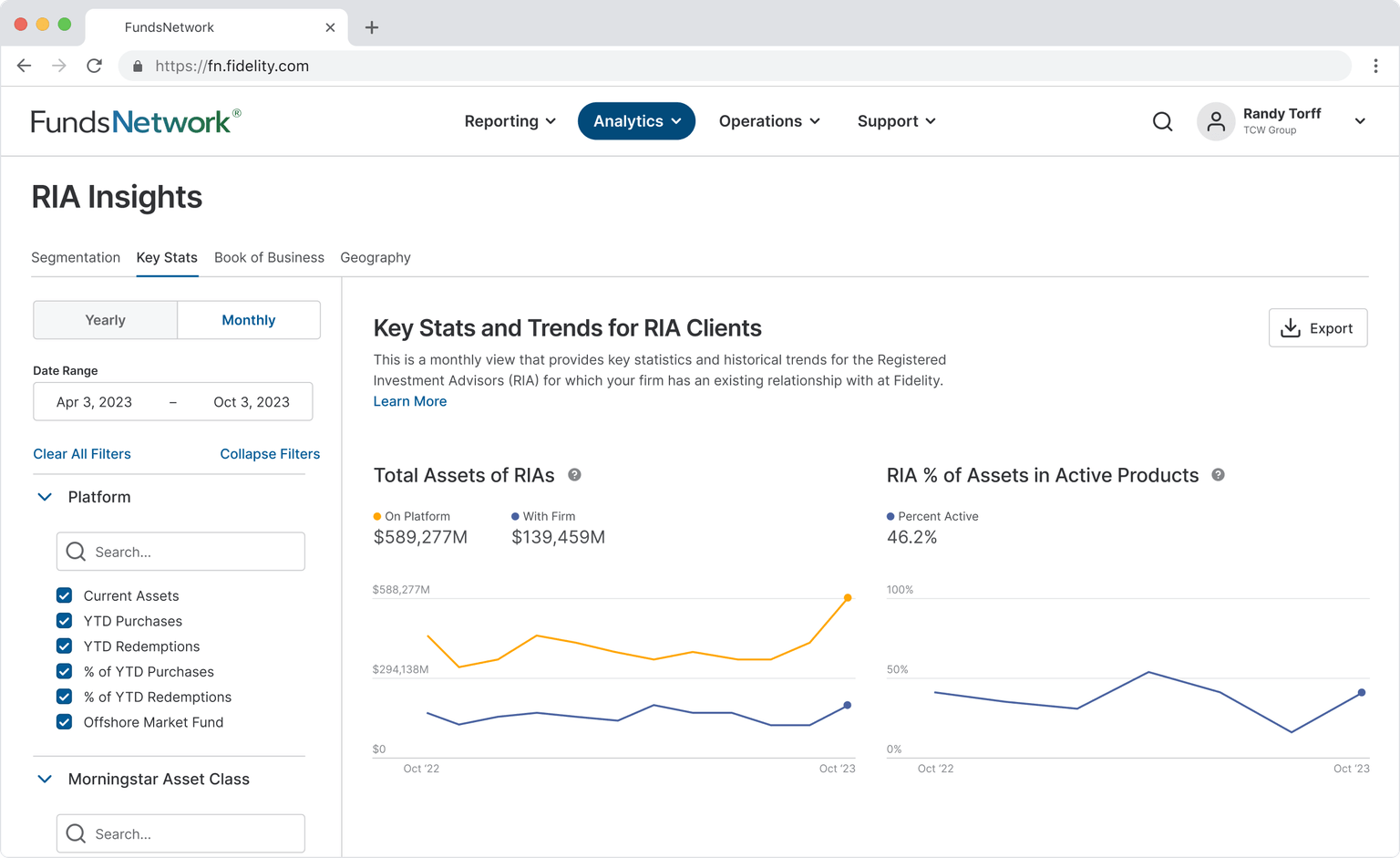The image size is (1400, 858).
Task: Uncheck % of YTD Redemptions checkbox
Action: coord(64,697)
